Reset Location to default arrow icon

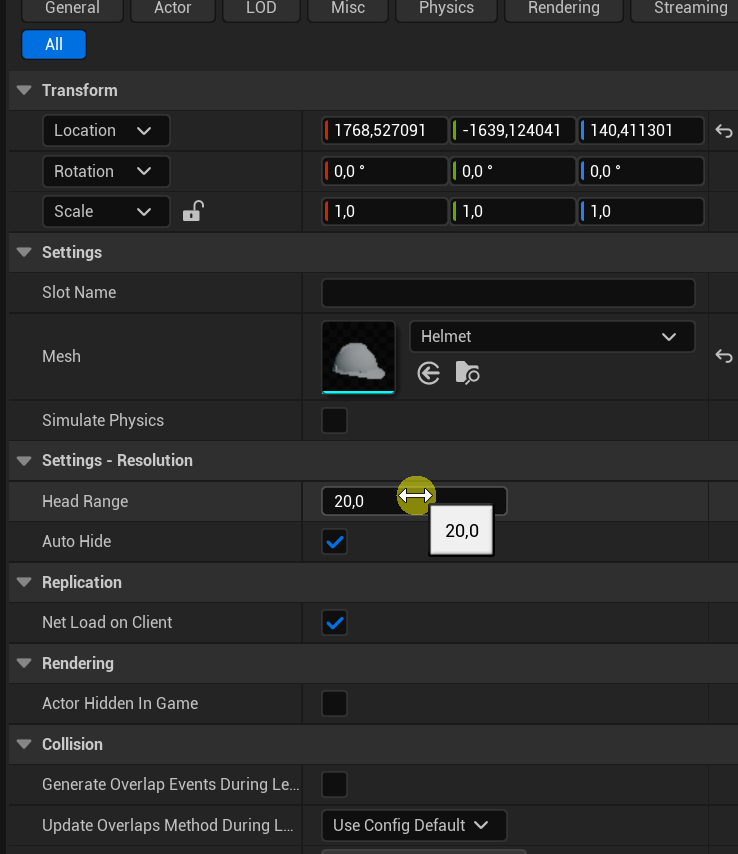pos(724,131)
